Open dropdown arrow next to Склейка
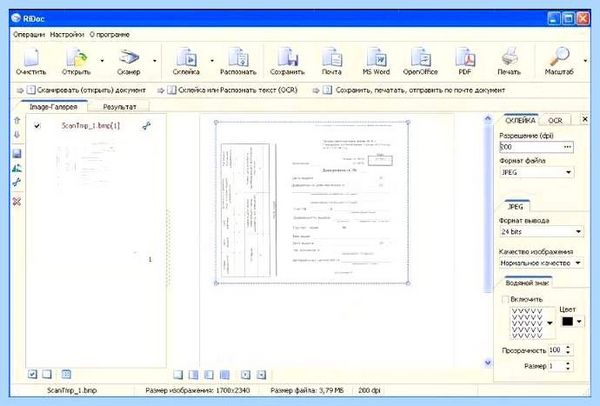600x406 pixels. [x=212, y=60]
